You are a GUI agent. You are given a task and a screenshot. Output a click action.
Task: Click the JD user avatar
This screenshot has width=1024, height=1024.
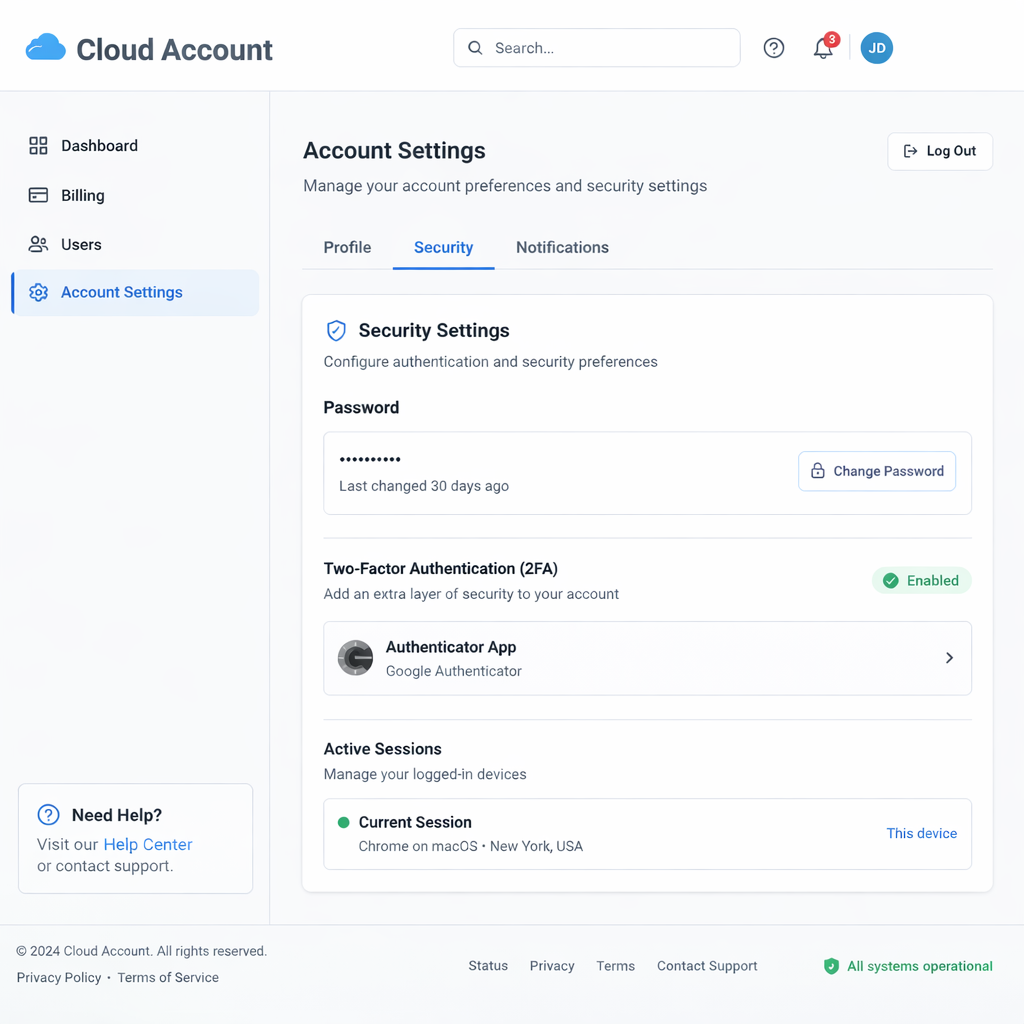[x=876, y=48]
